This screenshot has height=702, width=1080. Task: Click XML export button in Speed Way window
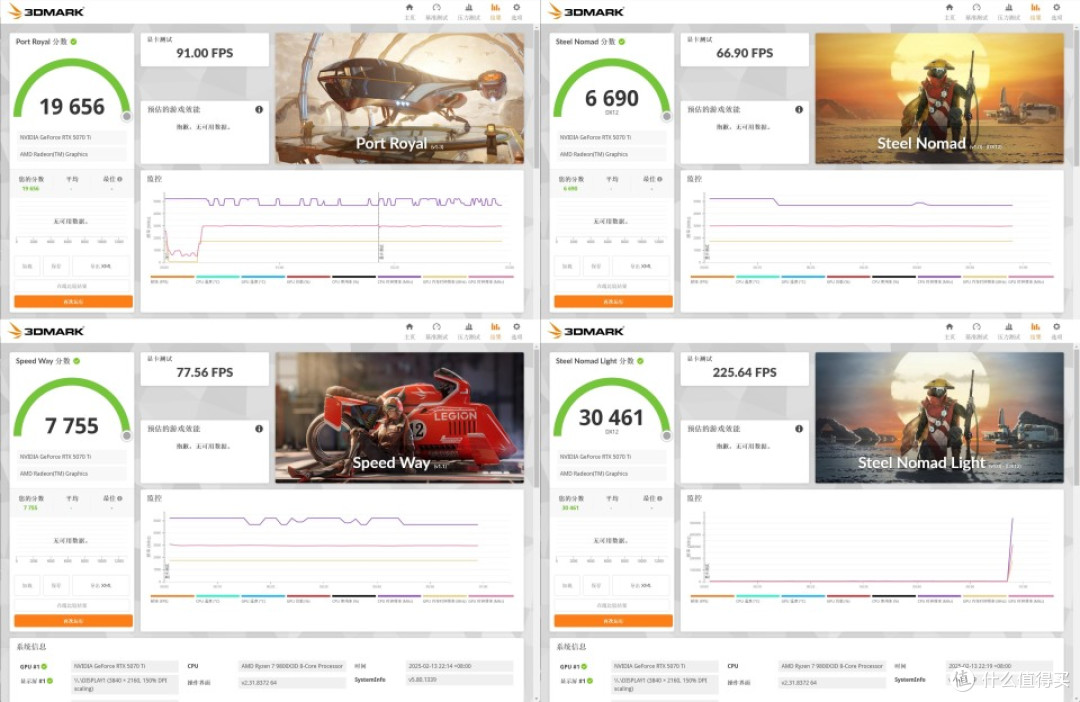point(101,585)
